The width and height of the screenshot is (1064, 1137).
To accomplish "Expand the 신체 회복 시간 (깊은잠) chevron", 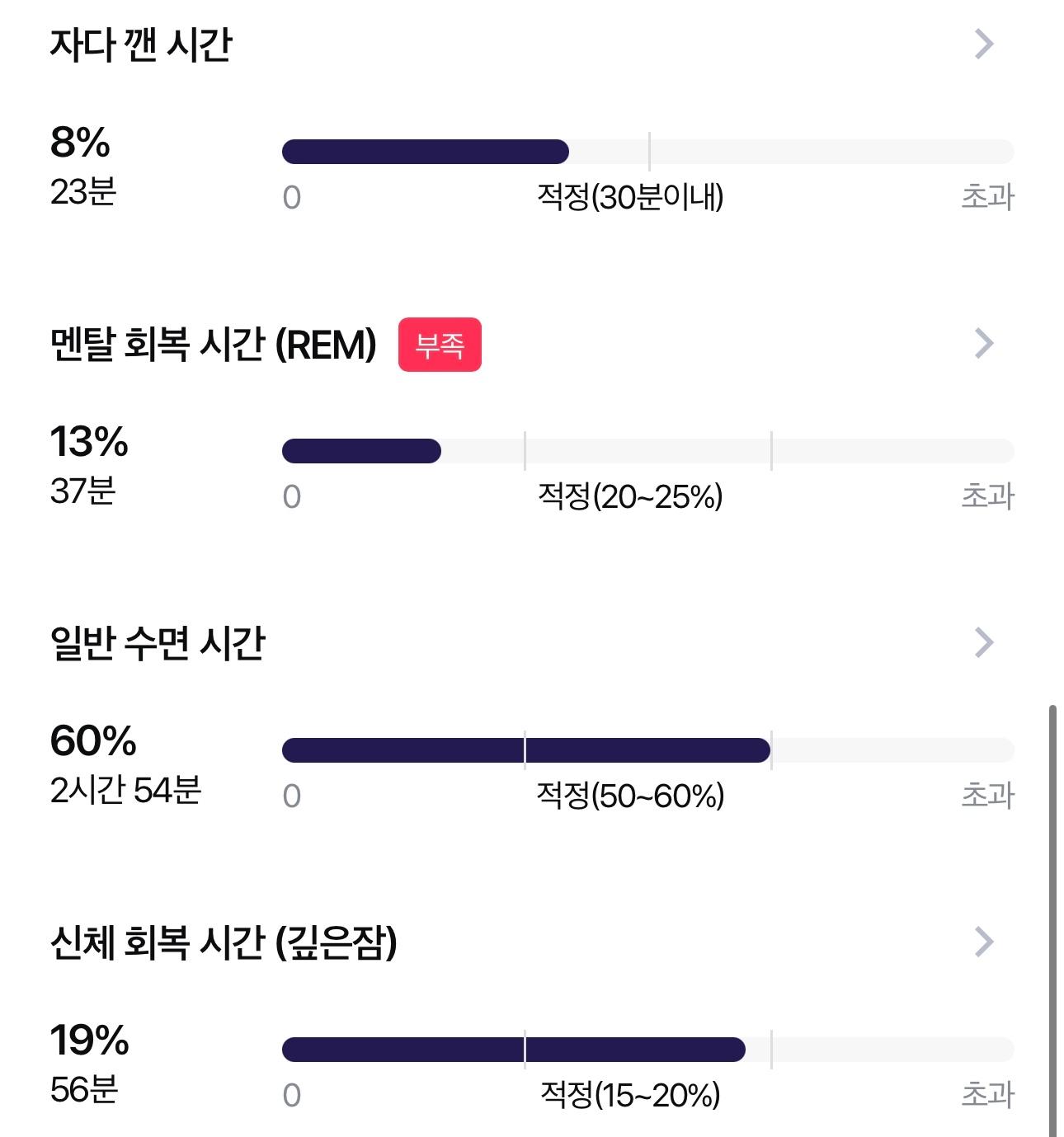I will tap(984, 942).
